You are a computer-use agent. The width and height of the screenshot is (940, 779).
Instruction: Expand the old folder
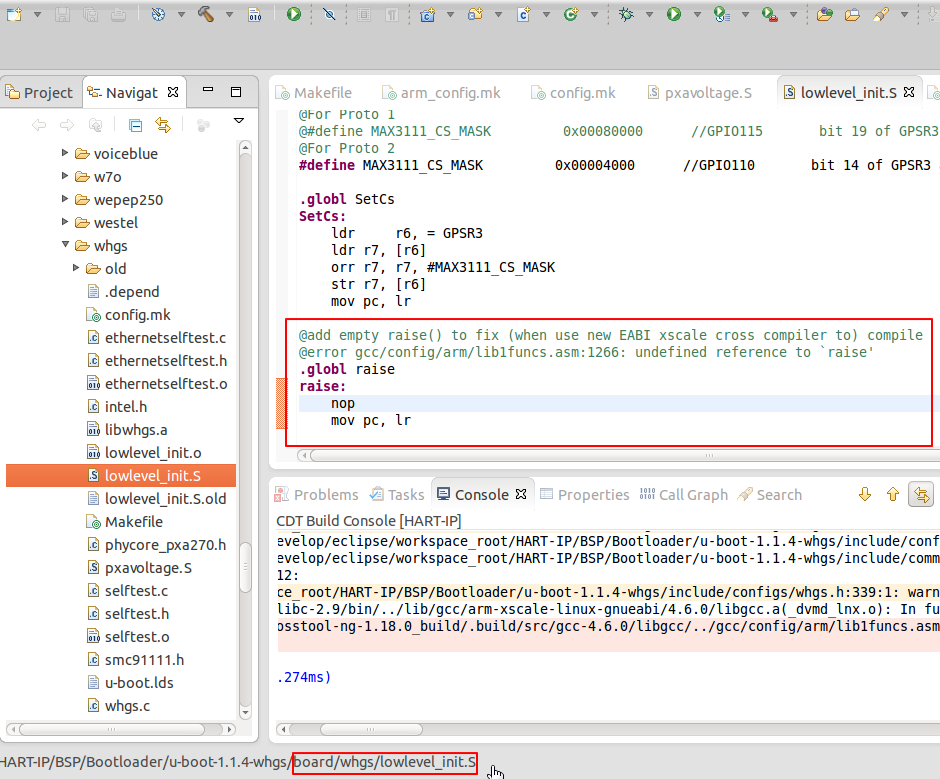(x=77, y=269)
